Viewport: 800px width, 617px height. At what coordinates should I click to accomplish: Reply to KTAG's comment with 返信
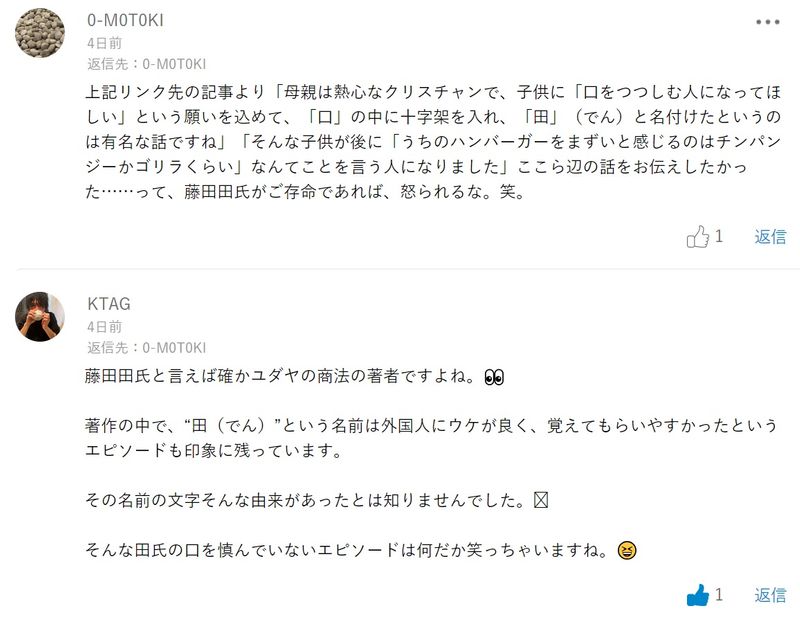[x=770, y=595]
